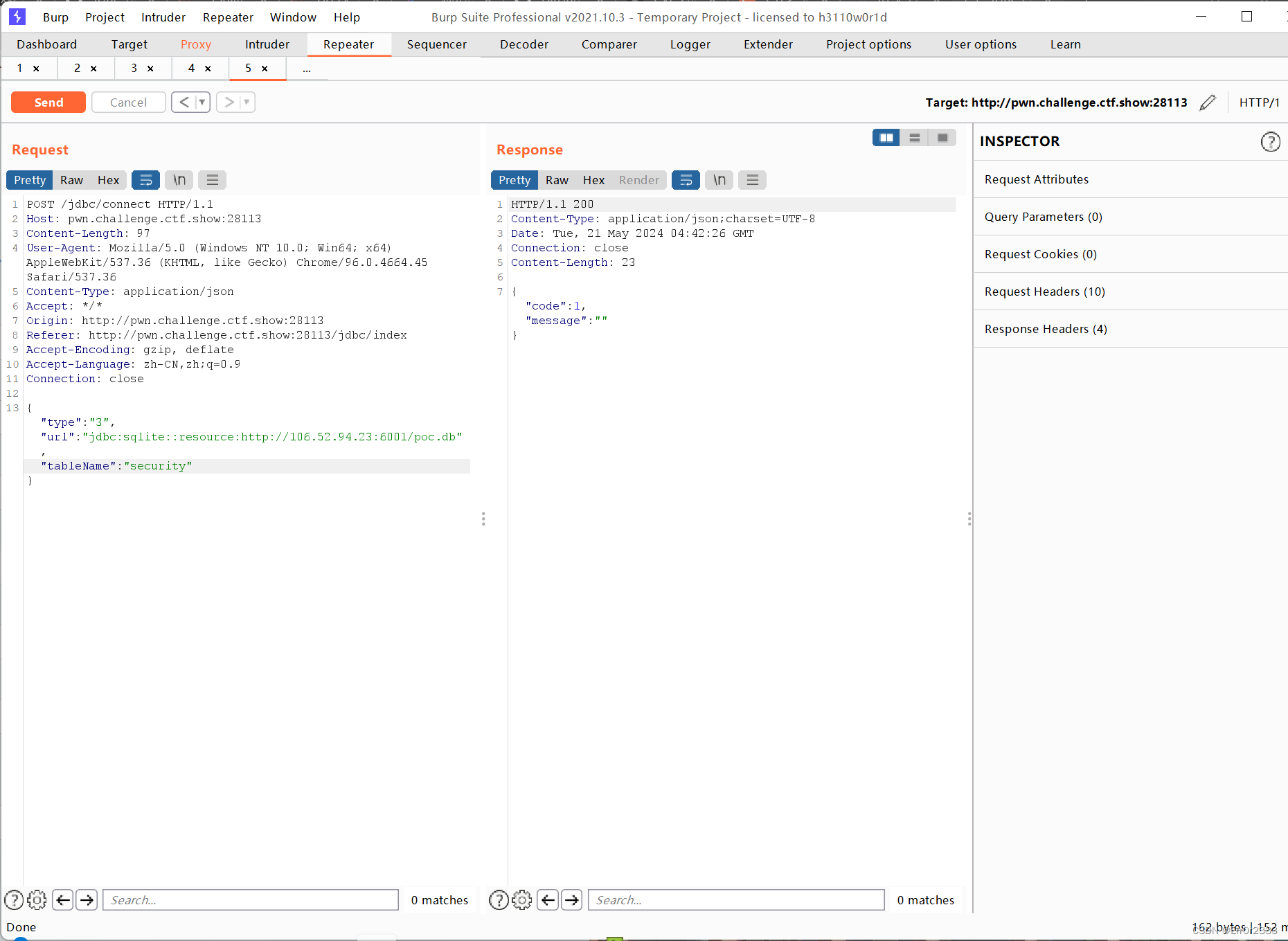Switch the Request view to Hex
The image size is (1288, 941).
point(108,180)
